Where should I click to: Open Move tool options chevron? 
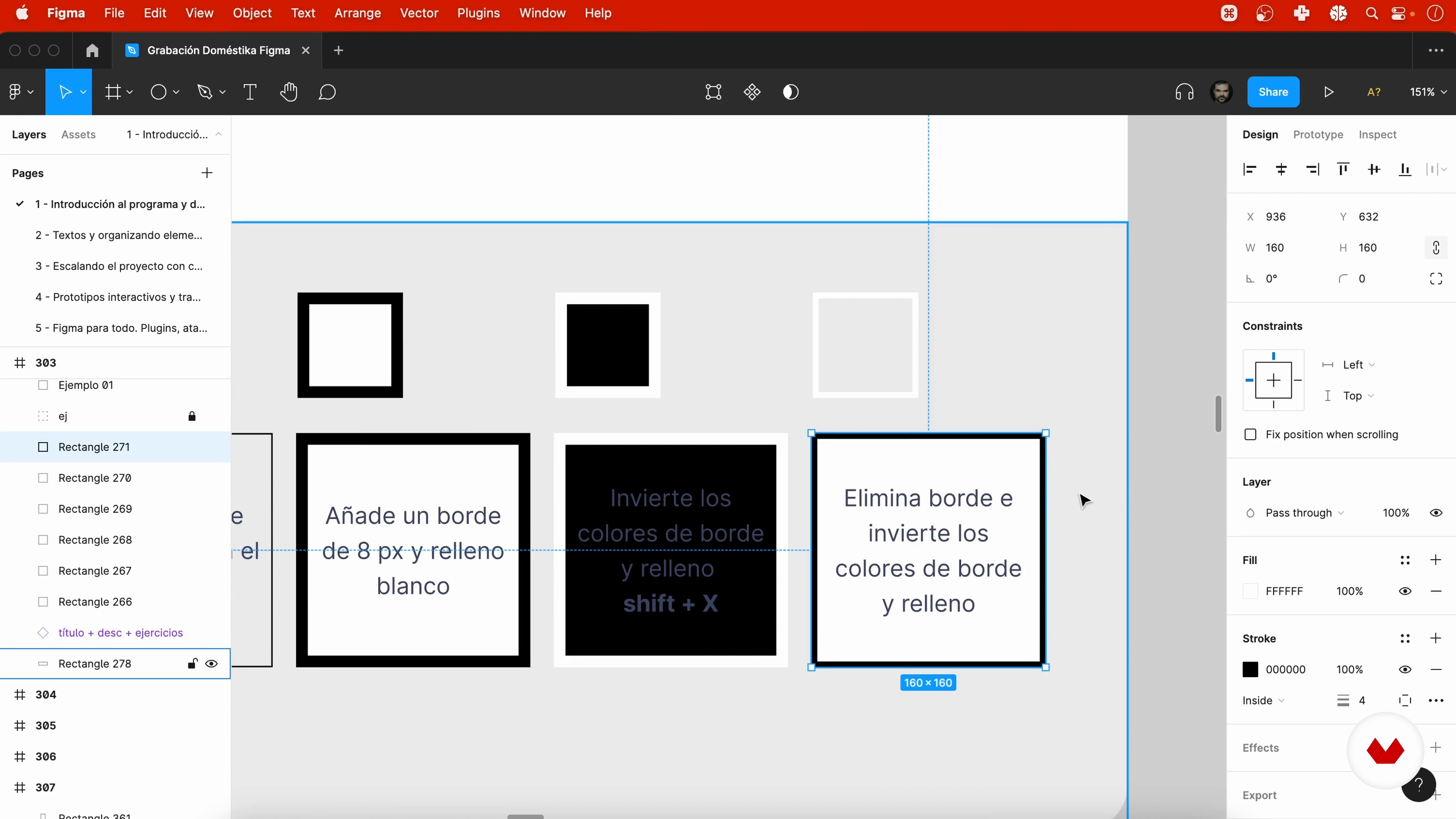click(83, 92)
